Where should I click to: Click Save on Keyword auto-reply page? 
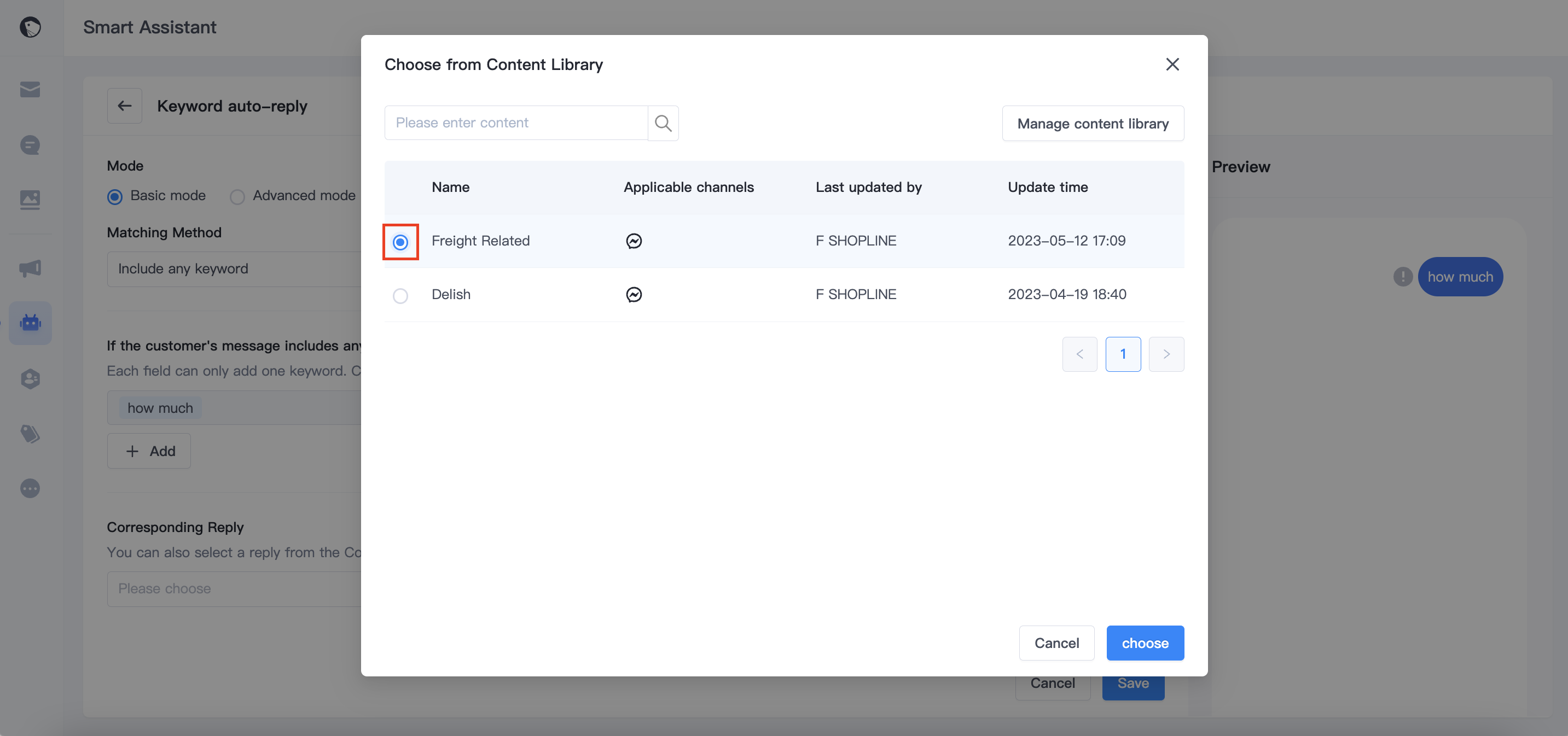pyautogui.click(x=1133, y=686)
